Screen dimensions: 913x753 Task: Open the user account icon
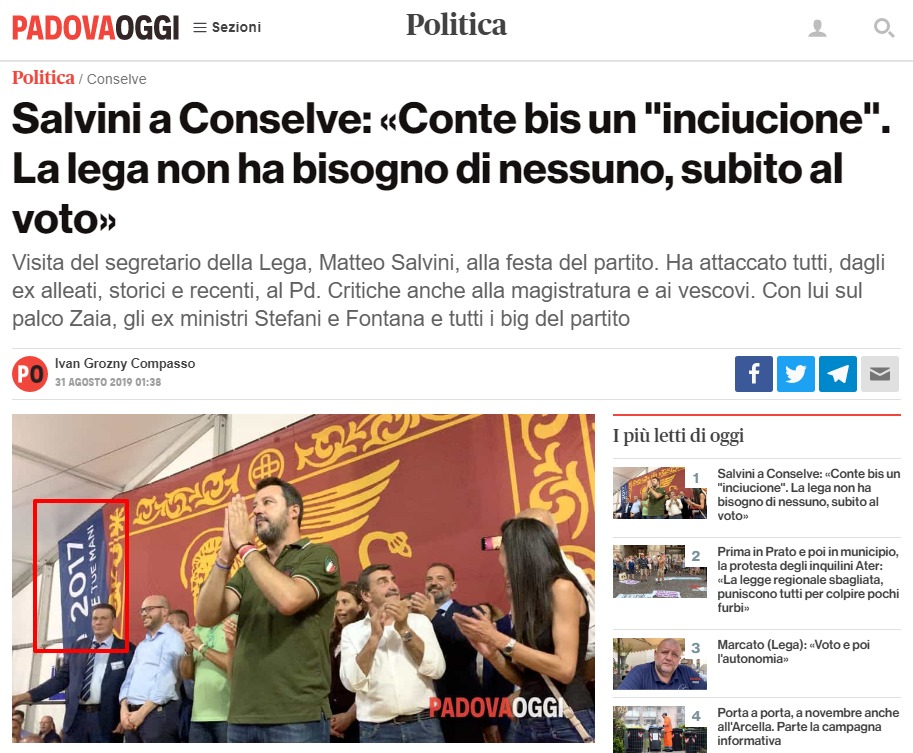click(818, 27)
